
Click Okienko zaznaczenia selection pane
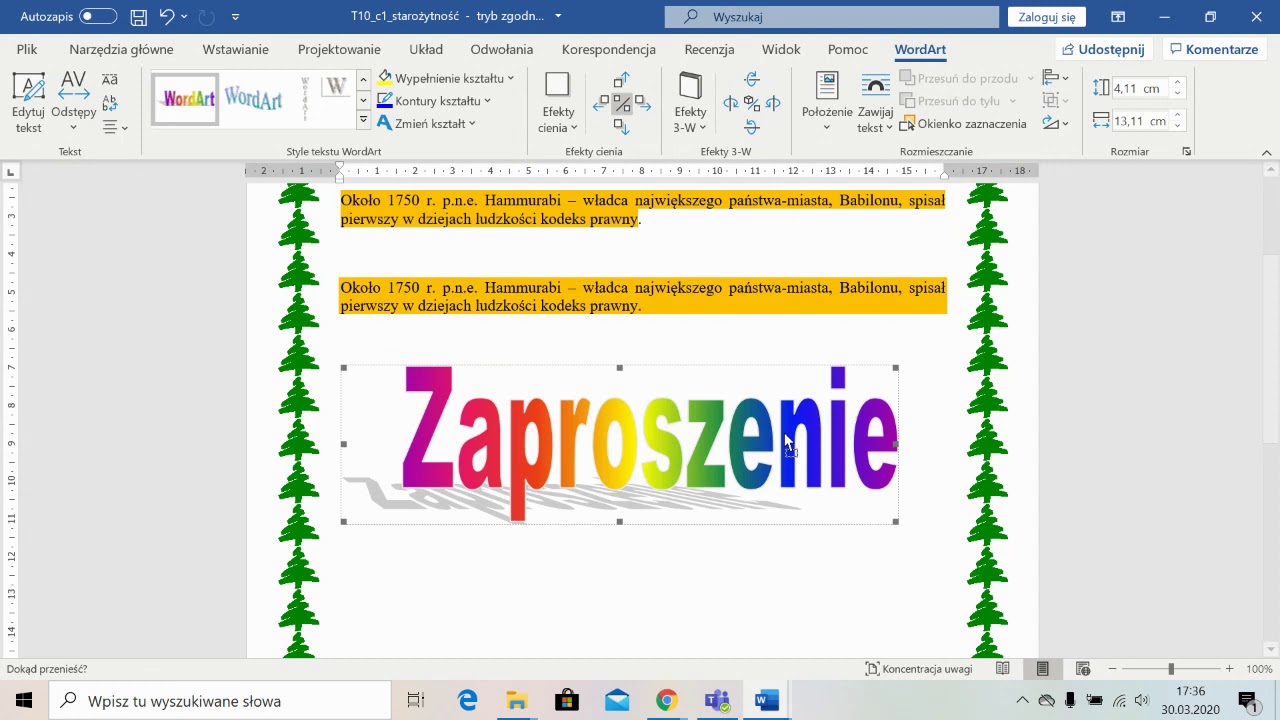(x=963, y=124)
